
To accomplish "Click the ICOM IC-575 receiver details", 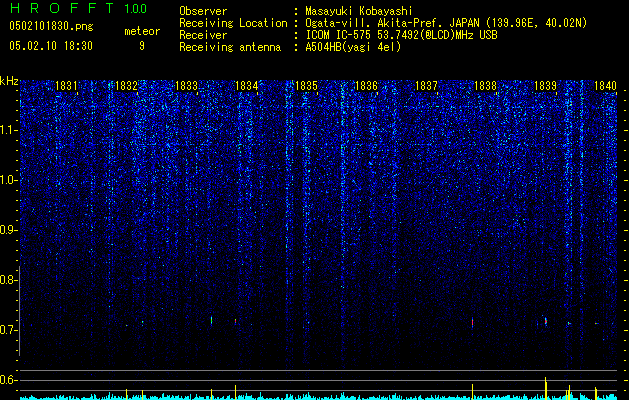I will pos(401,35).
